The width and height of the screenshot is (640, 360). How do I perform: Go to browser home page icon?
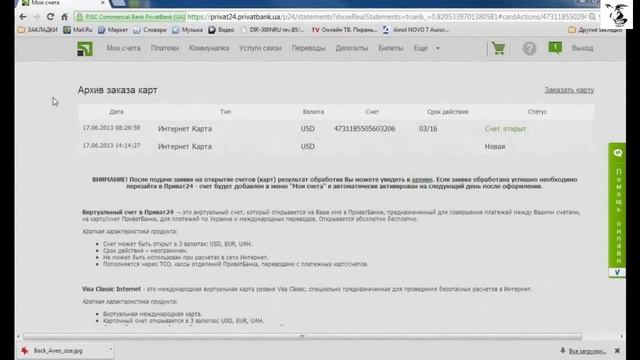tap(64, 17)
